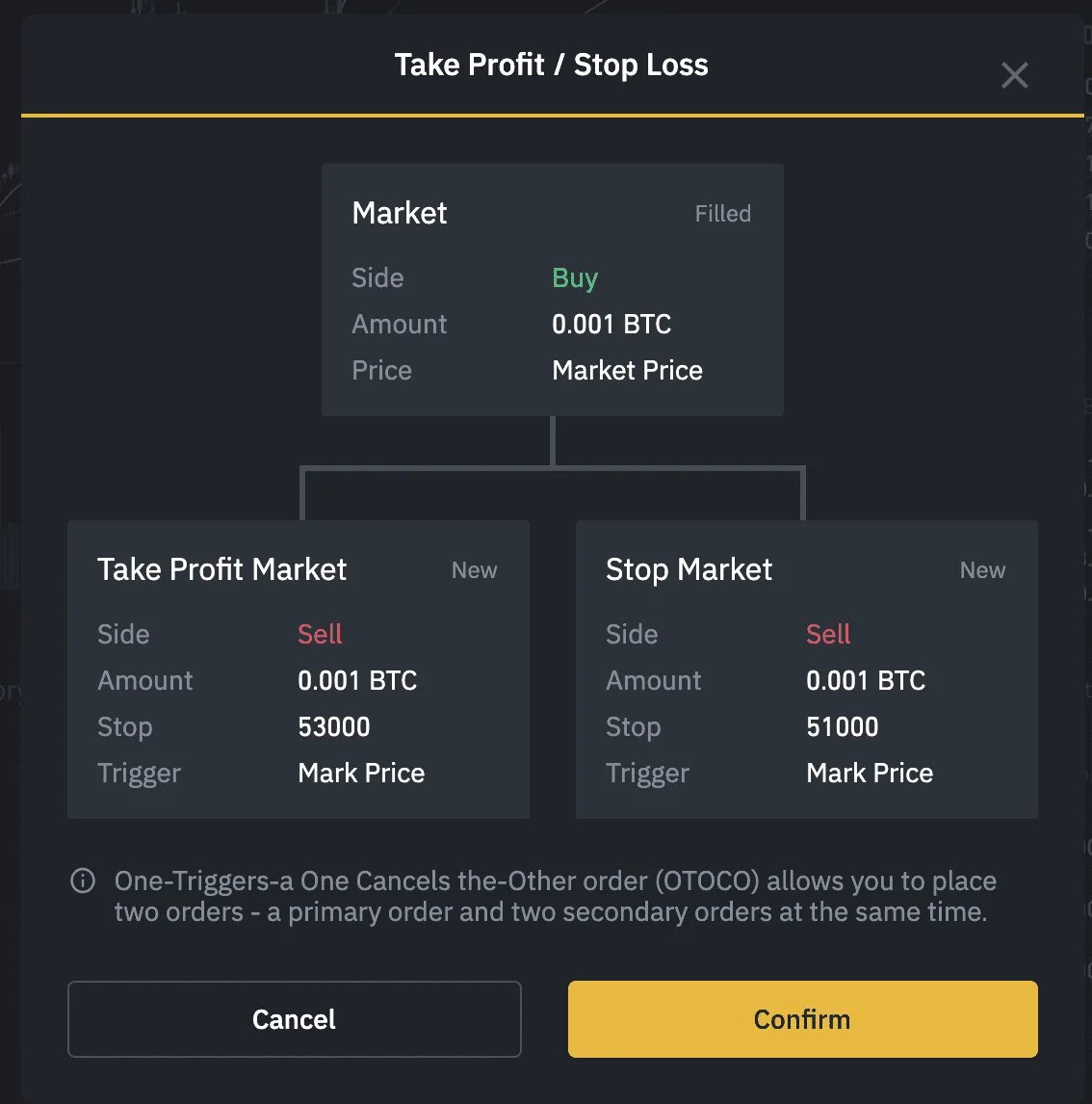This screenshot has height=1104, width=1092.
Task: Click the Stop Market heading
Action: [x=689, y=569]
